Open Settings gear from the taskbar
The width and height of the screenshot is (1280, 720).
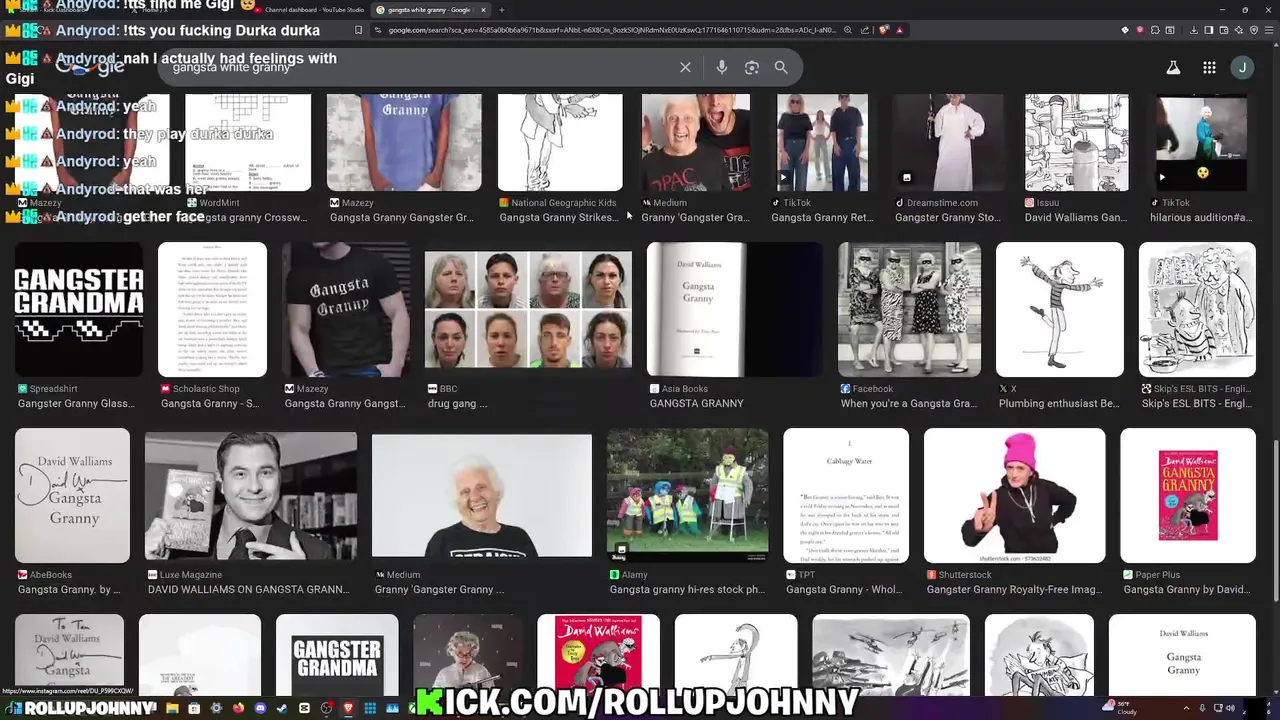click(216, 708)
